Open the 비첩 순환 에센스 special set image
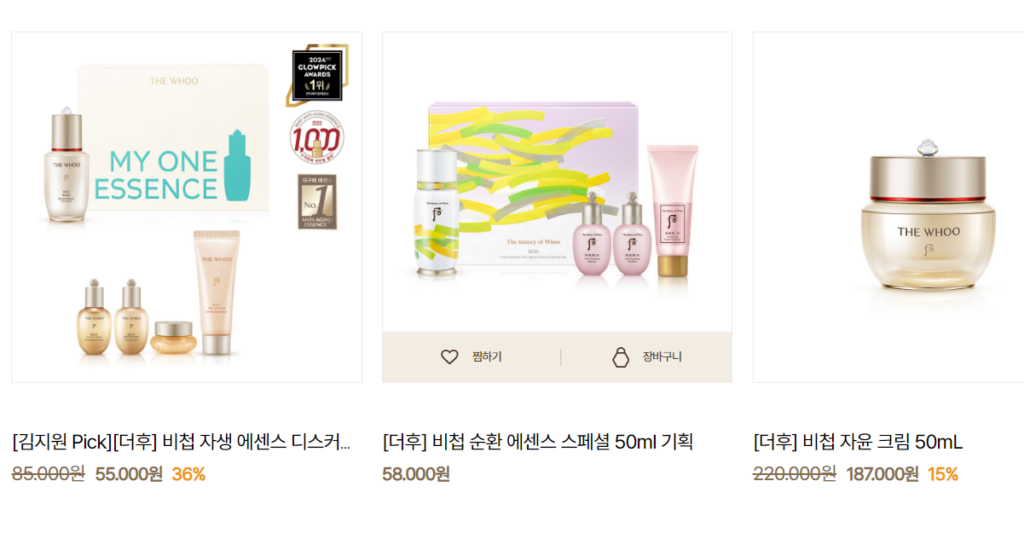This screenshot has height=539, width=1024. [x=557, y=182]
